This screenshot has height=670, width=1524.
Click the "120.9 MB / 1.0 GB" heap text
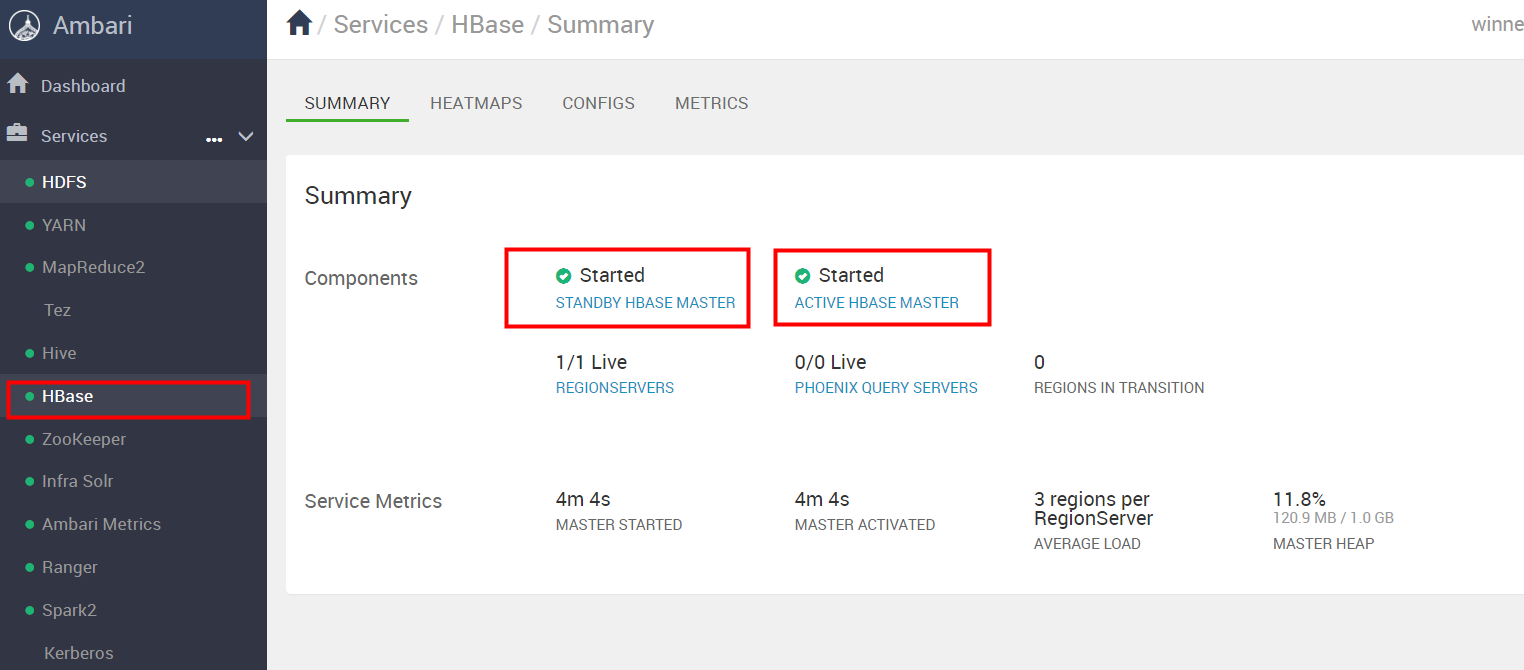(x=1333, y=518)
